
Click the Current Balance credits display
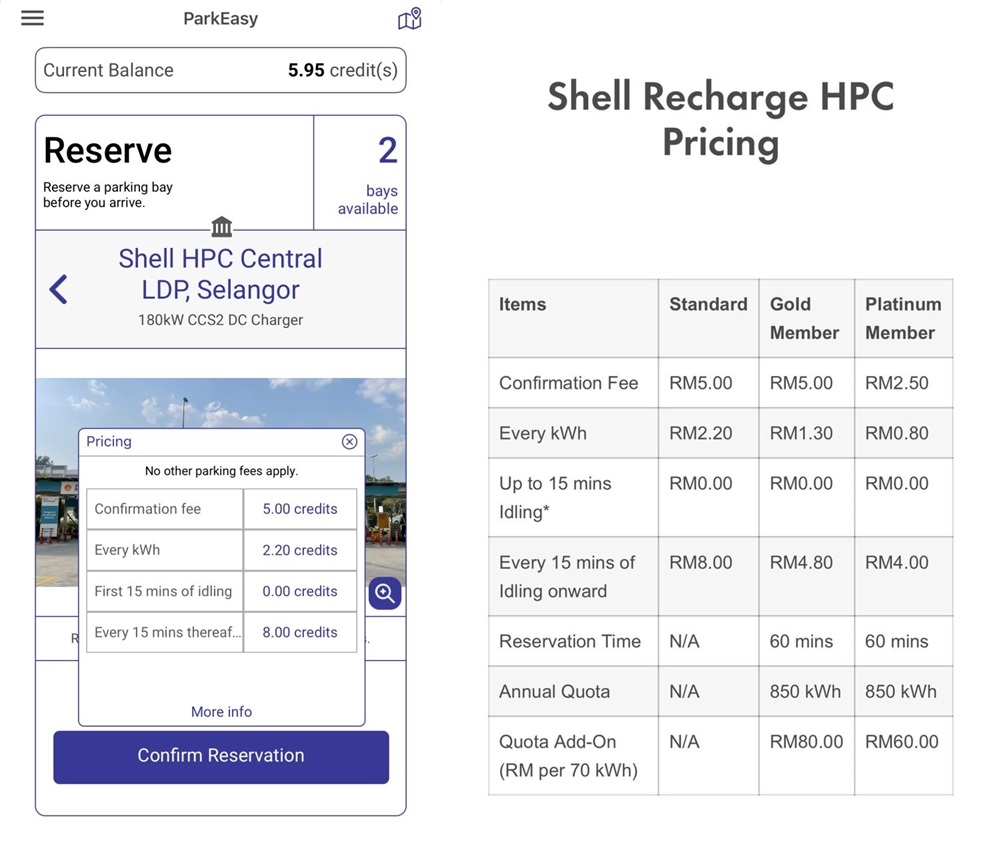[220, 70]
